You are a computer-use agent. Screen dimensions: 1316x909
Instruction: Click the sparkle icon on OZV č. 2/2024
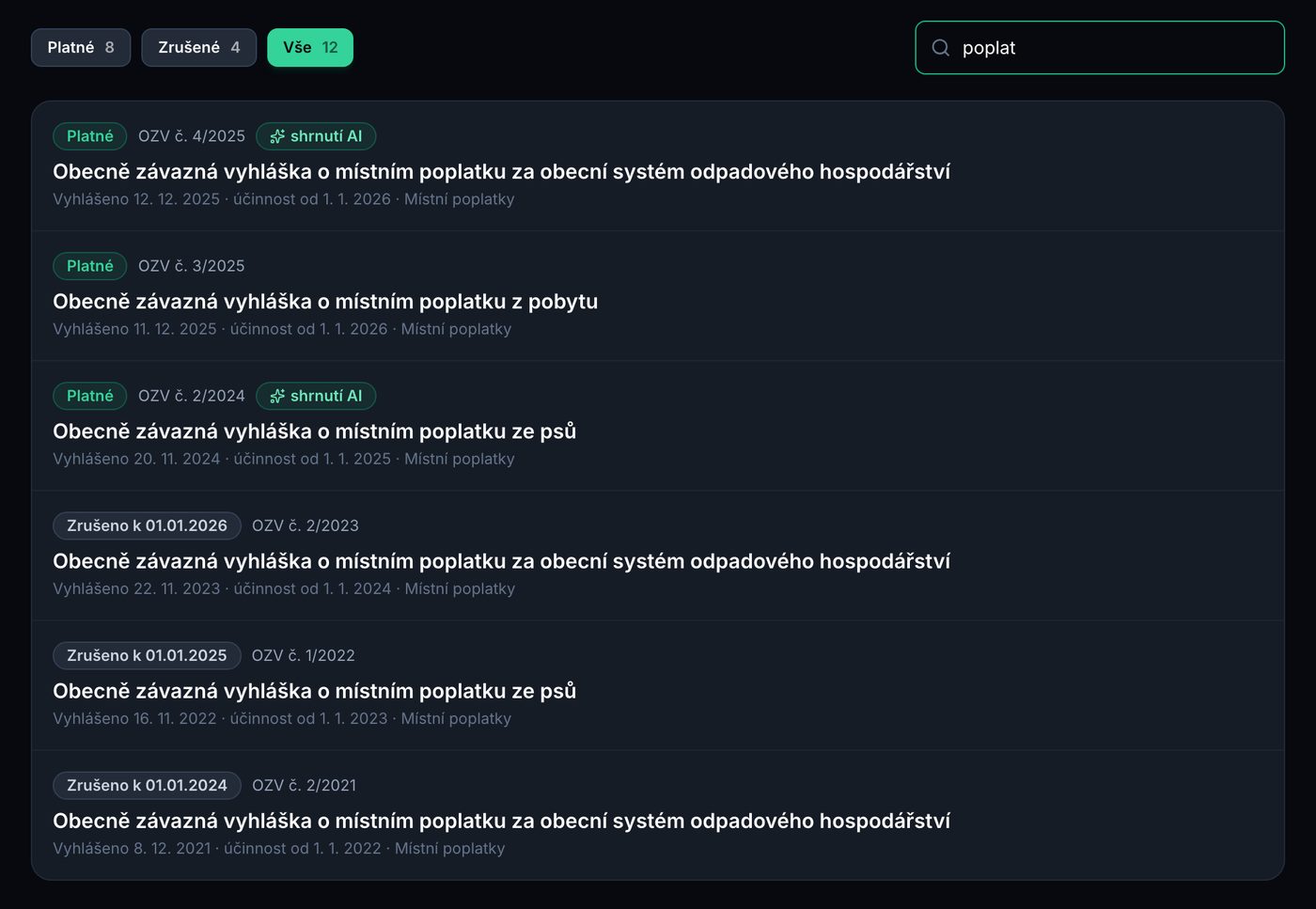tap(277, 396)
